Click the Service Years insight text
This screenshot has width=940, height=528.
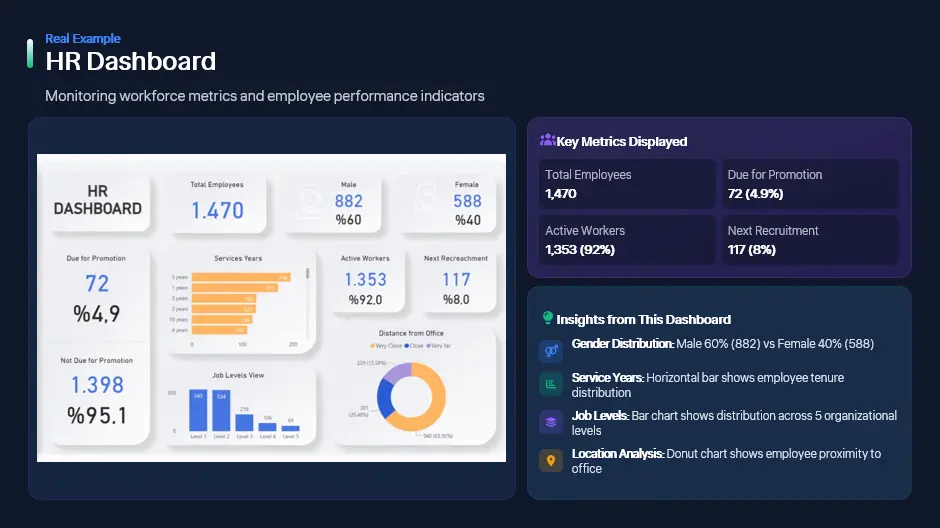click(707, 385)
